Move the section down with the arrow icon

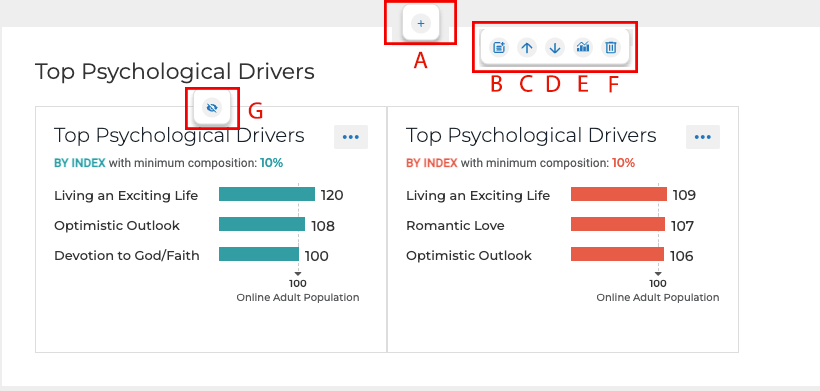[x=555, y=48]
